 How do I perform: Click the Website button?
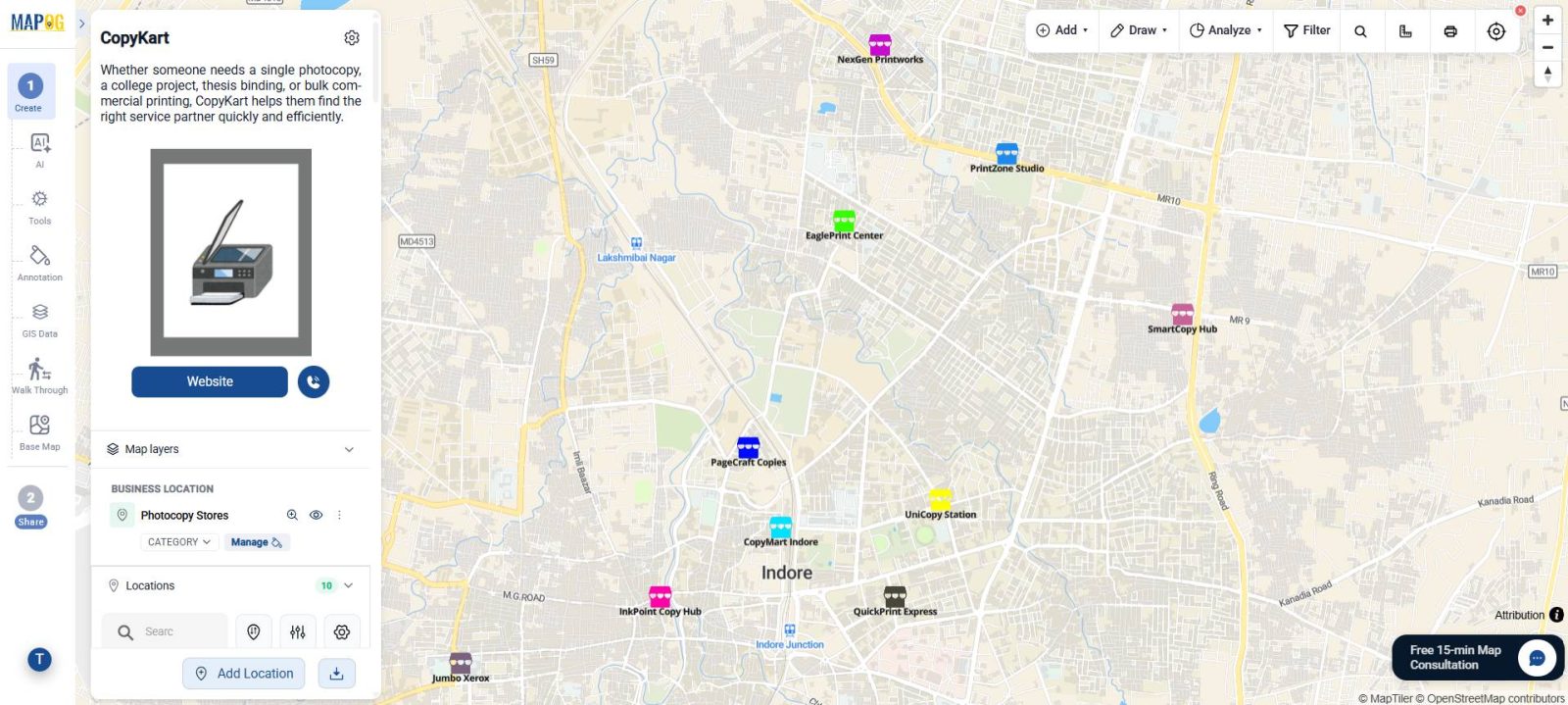(x=210, y=381)
